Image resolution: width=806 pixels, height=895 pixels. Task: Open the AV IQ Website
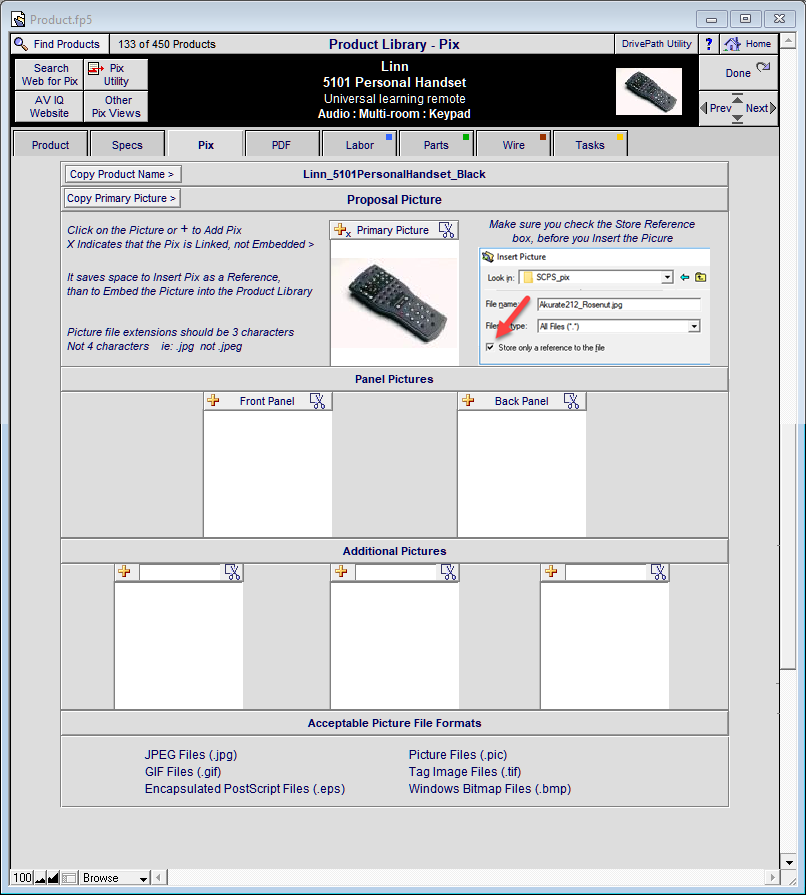[50, 106]
